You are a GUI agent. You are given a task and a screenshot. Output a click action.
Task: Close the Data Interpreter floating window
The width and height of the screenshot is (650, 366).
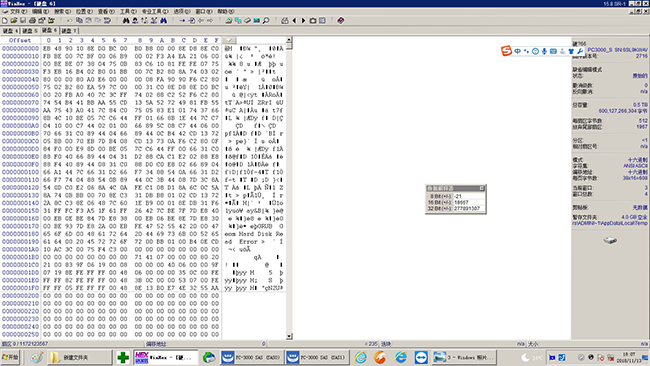pyautogui.click(x=482, y=188)
